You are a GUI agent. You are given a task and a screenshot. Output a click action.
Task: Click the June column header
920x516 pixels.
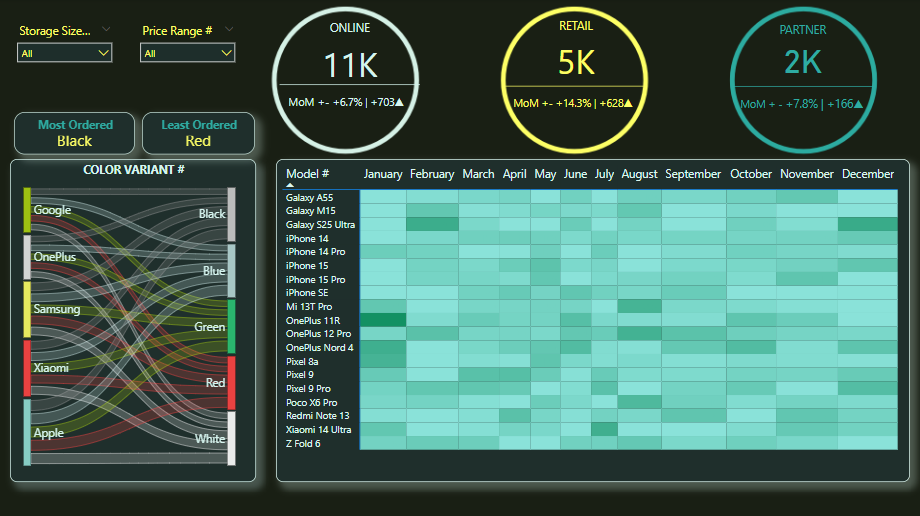pyautogui.click(x=576, y=174)
